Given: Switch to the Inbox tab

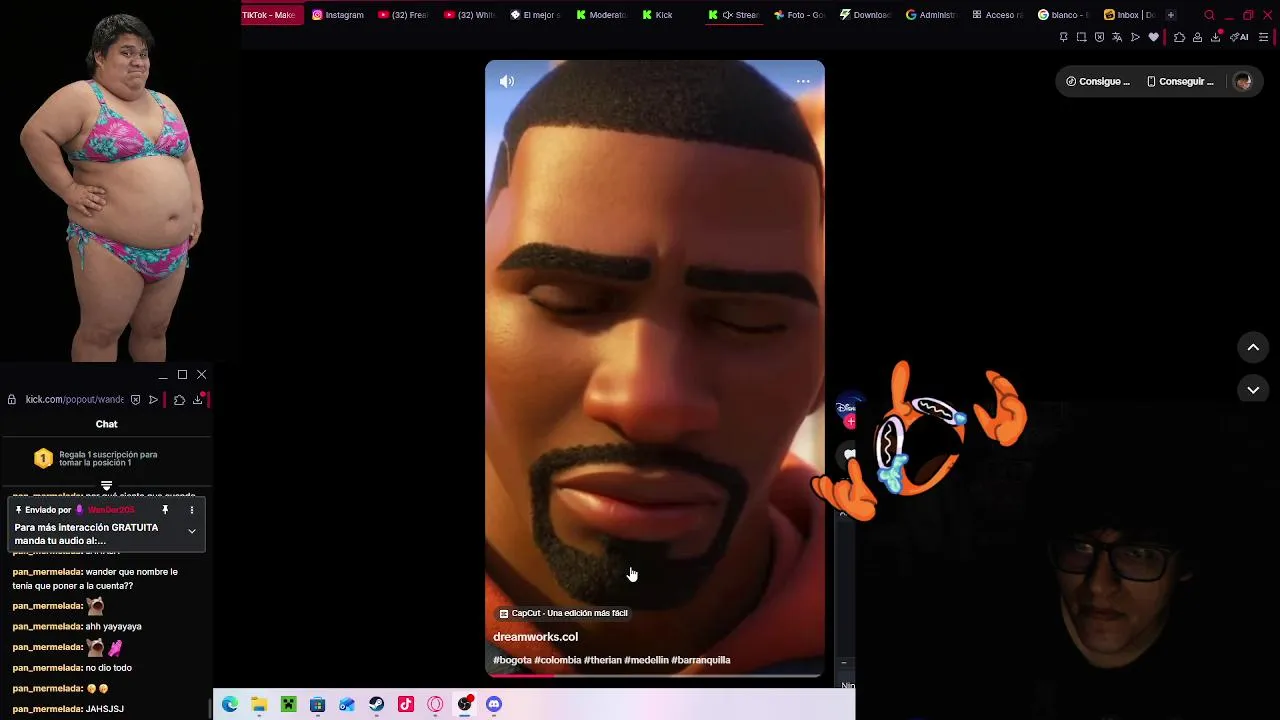Looking at the screenshot, I should (1129, 15).
